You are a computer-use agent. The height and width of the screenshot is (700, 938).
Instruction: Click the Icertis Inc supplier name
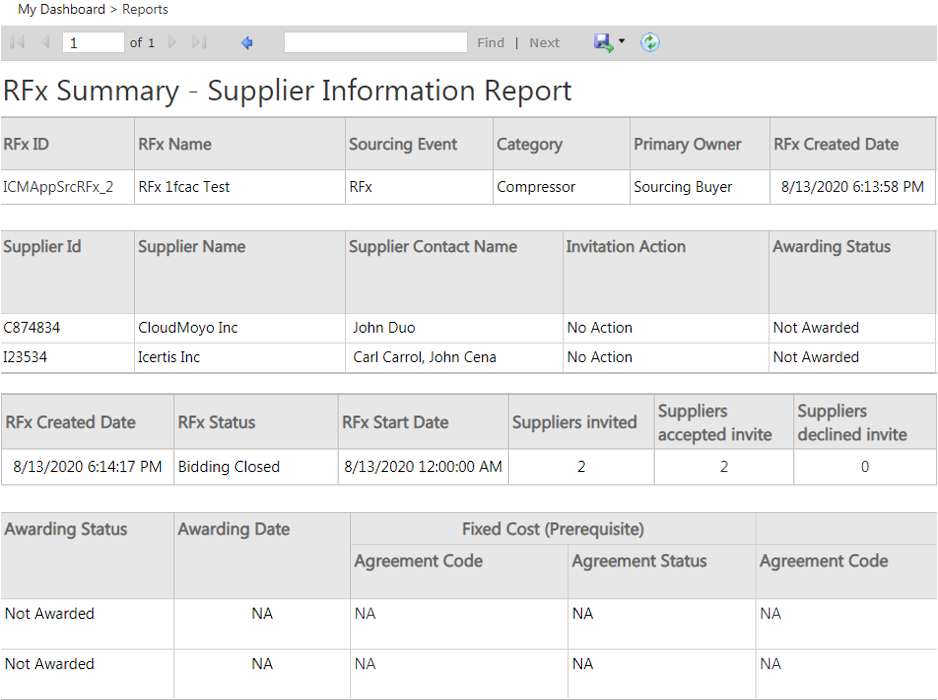pos(169,357)
